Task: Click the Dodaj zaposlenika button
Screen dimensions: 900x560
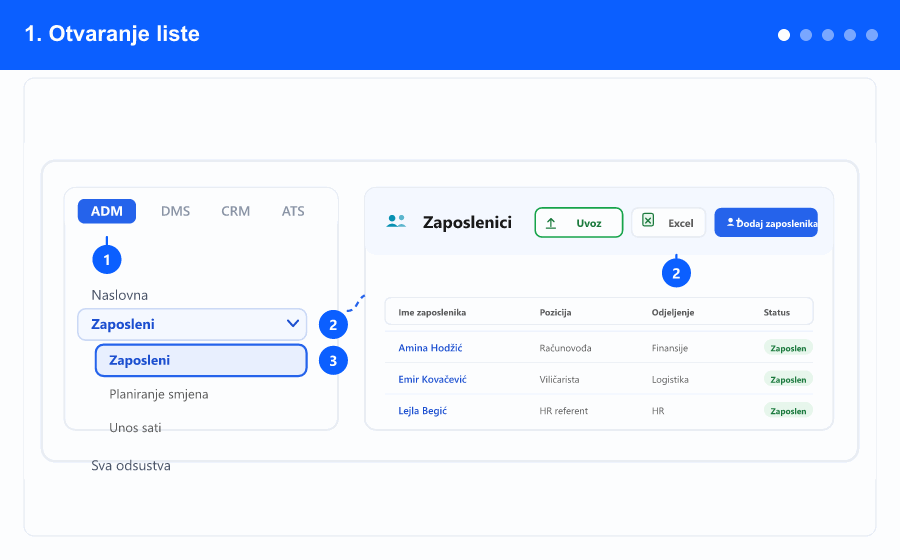Action: click(766, 223)
